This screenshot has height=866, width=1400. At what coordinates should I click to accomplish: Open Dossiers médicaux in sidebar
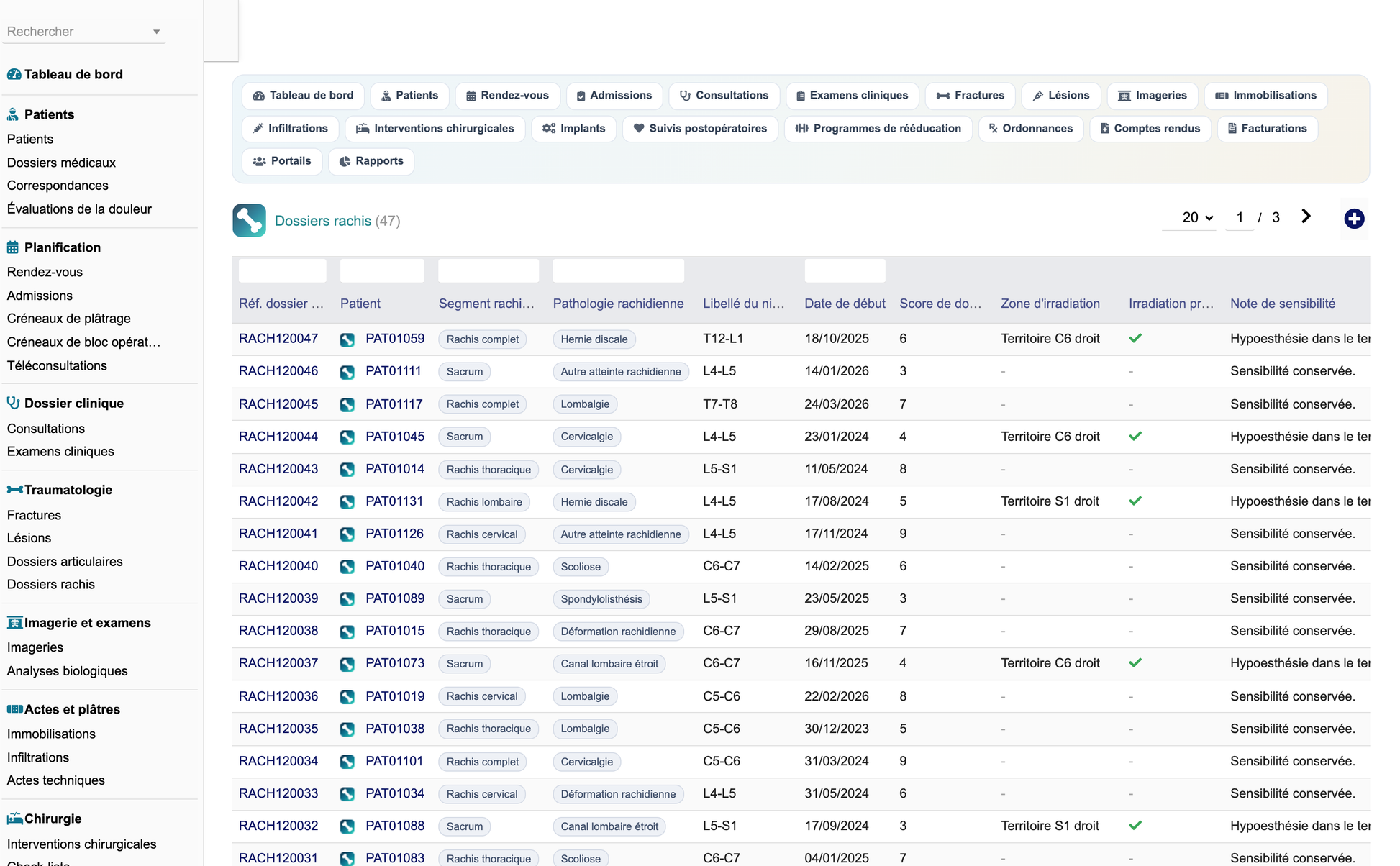coord(61,163)
